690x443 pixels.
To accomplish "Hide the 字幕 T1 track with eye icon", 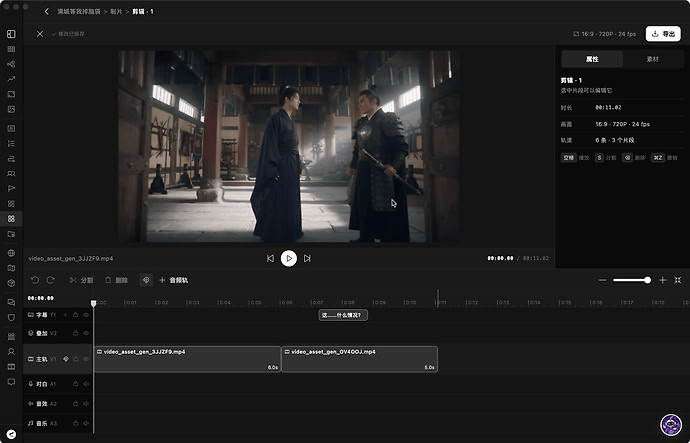I will [86, 315].
